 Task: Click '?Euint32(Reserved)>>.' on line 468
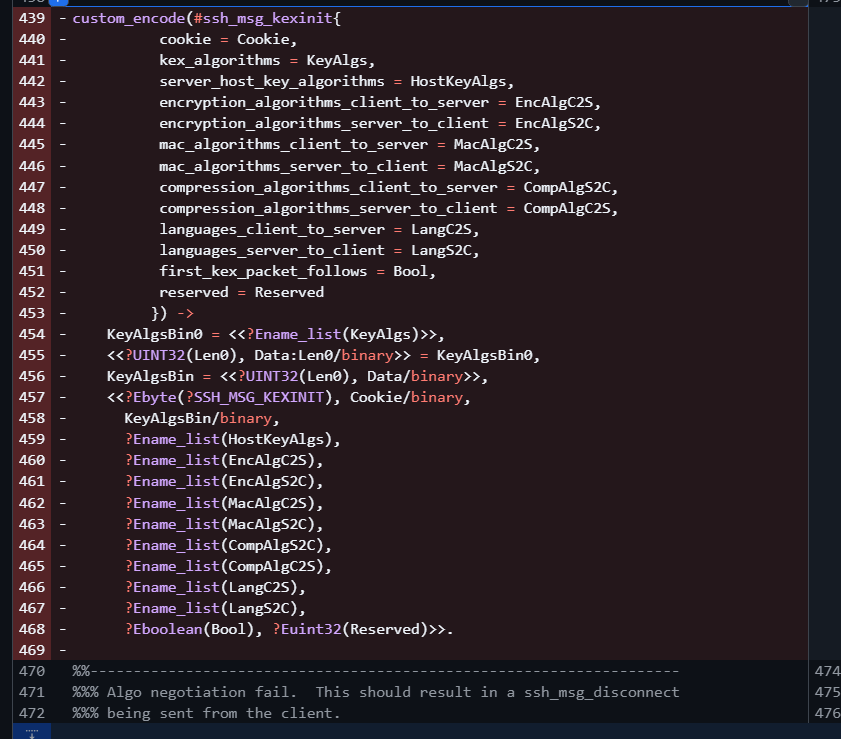[x=363, y=630]
